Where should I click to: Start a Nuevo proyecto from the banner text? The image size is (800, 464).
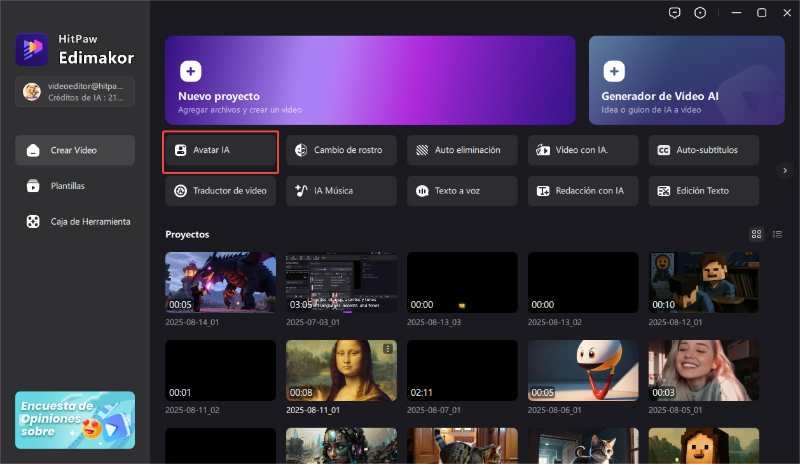[x=219, y=96]
